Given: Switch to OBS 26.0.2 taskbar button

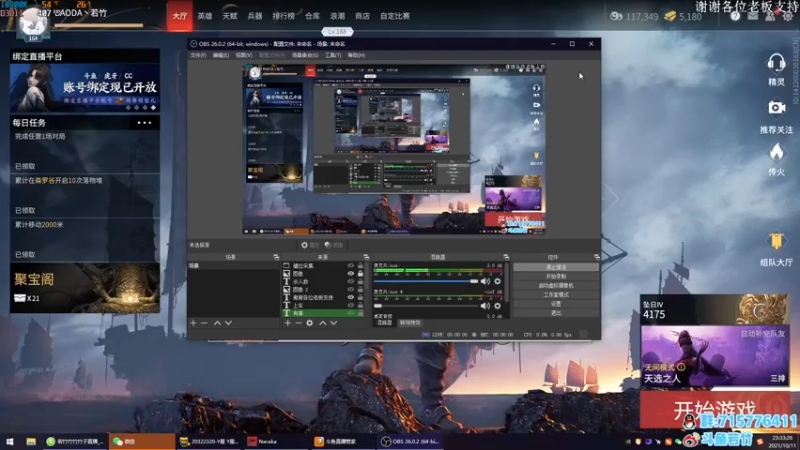Looking at the screenshot, I should click(x=411, y=441).
